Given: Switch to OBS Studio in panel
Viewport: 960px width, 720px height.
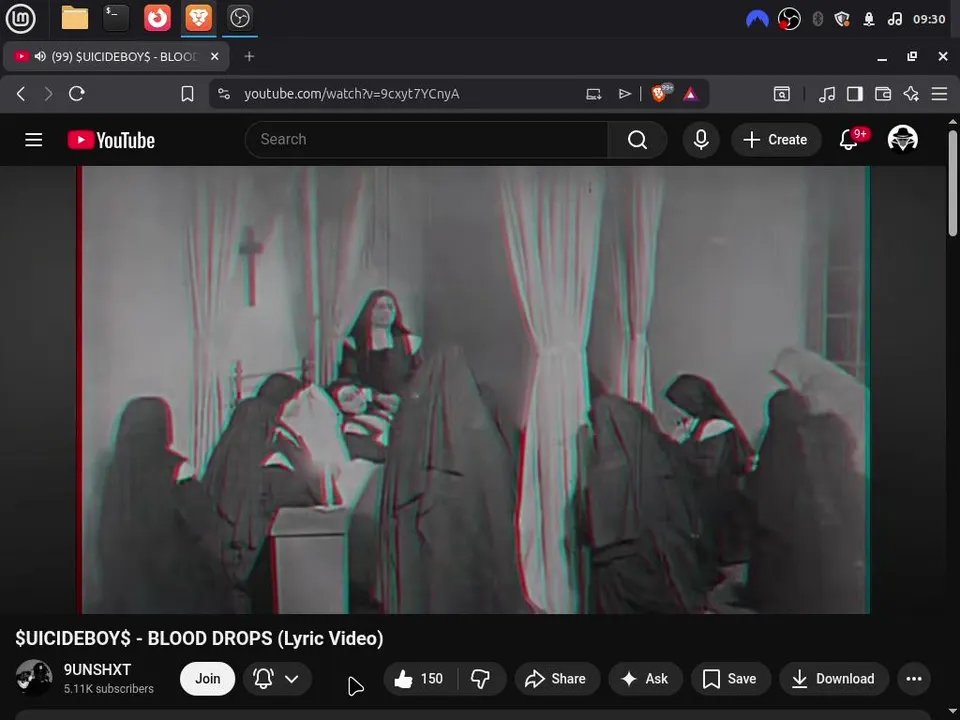Looking at the screenshot, I should [239, 18].
